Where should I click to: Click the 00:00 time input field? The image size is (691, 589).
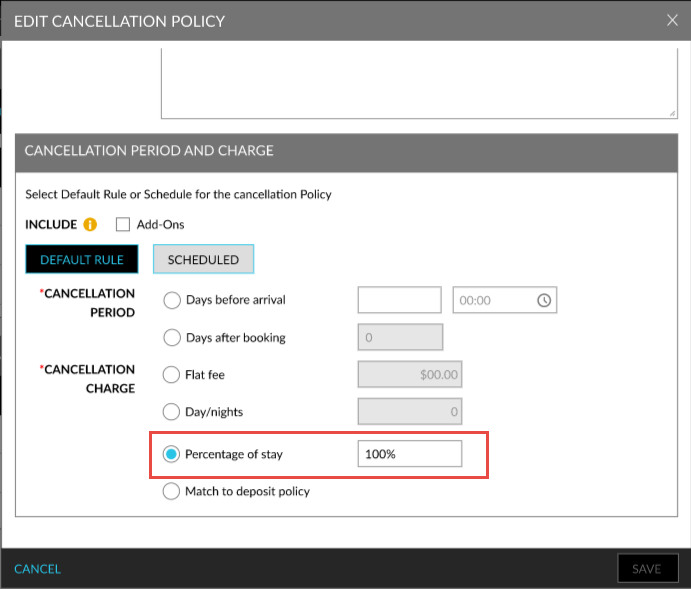click(505, 300)
